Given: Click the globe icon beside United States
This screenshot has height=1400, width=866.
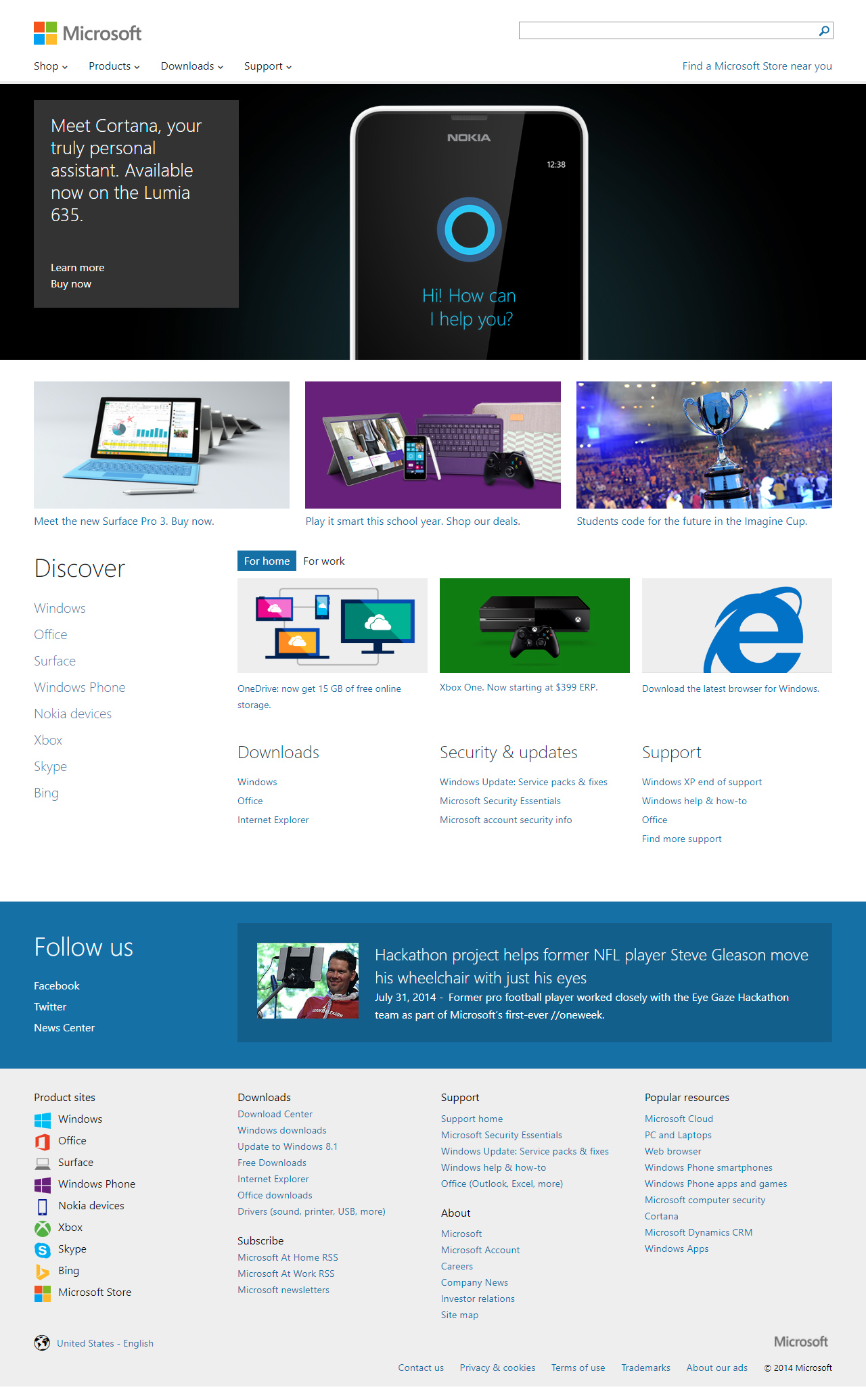Looking at the screenshot, I should (x=42, y=1343).
